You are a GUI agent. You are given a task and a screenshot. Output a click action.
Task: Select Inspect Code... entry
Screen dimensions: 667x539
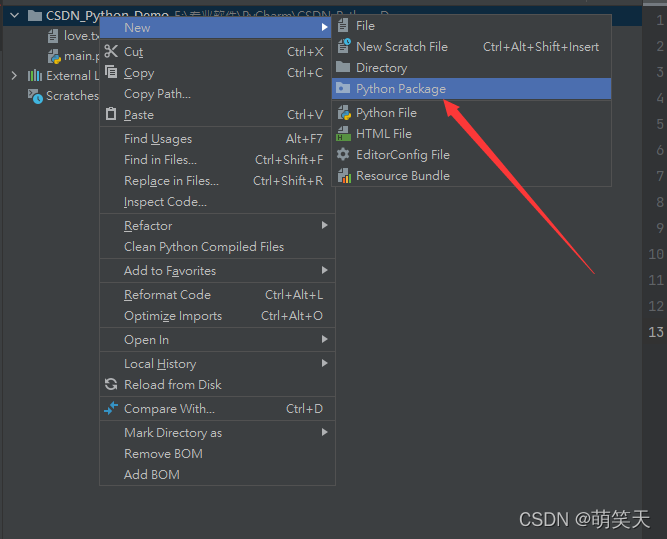point(217,202)
